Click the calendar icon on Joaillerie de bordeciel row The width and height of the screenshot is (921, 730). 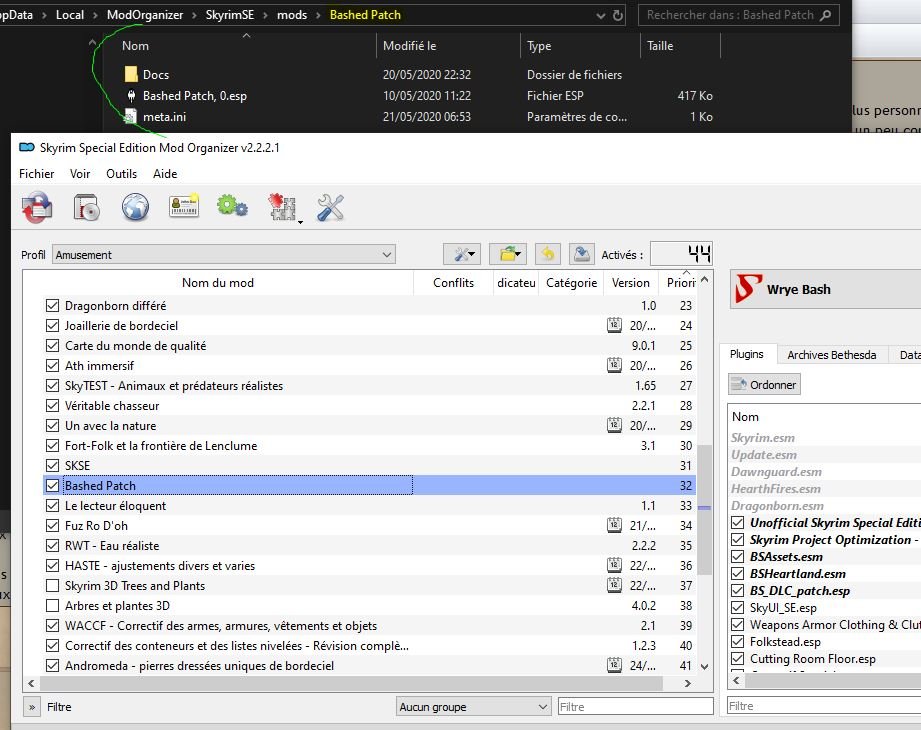click(x=614, y=325)
